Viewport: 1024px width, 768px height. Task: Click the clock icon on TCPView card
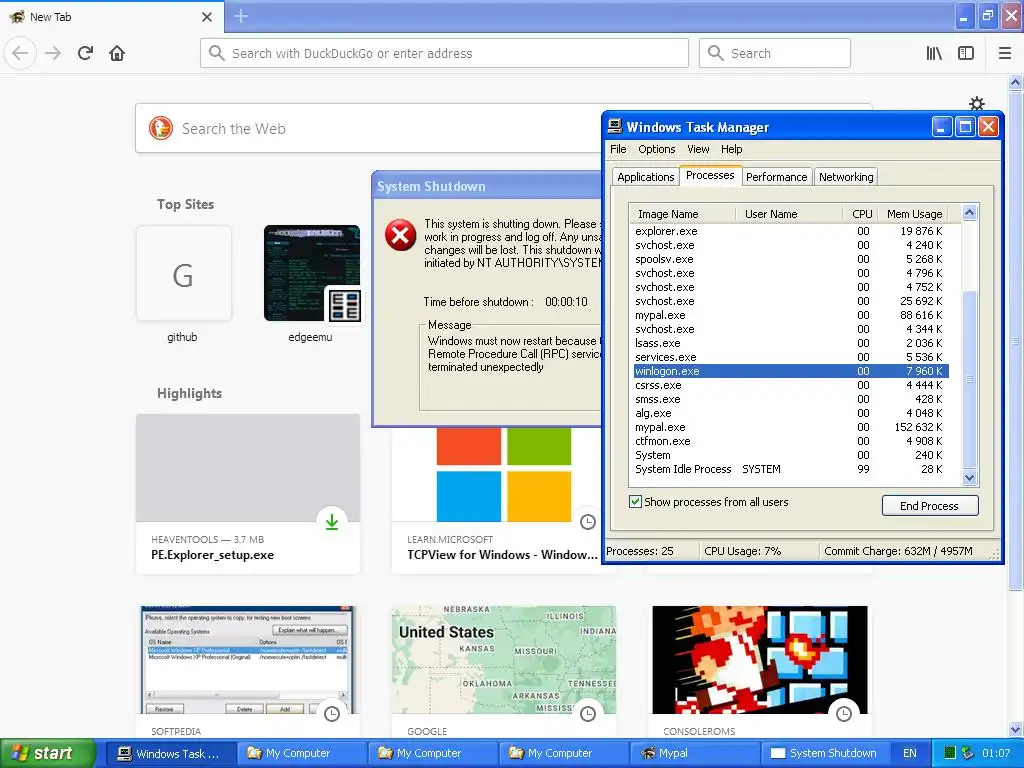coord(588,521)
